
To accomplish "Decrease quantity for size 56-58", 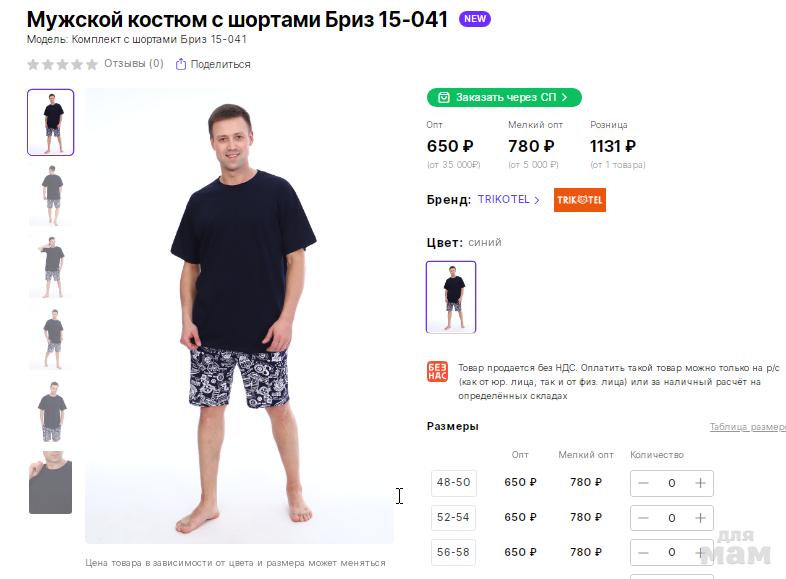I will click(x=643, y=552).
